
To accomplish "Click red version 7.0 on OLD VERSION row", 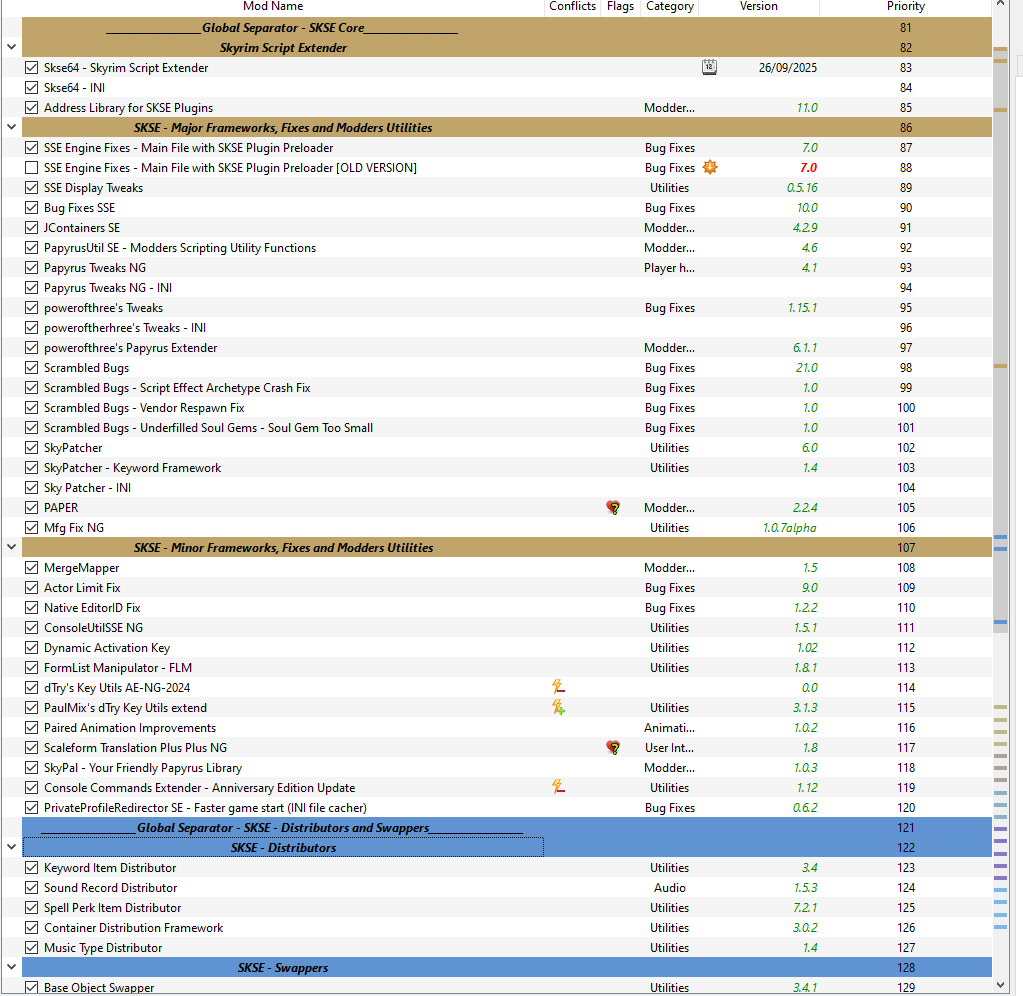I will coord(808,168).
